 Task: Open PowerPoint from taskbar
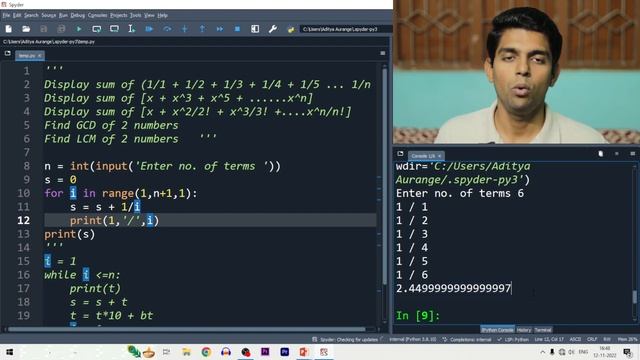tap(304, 352)
